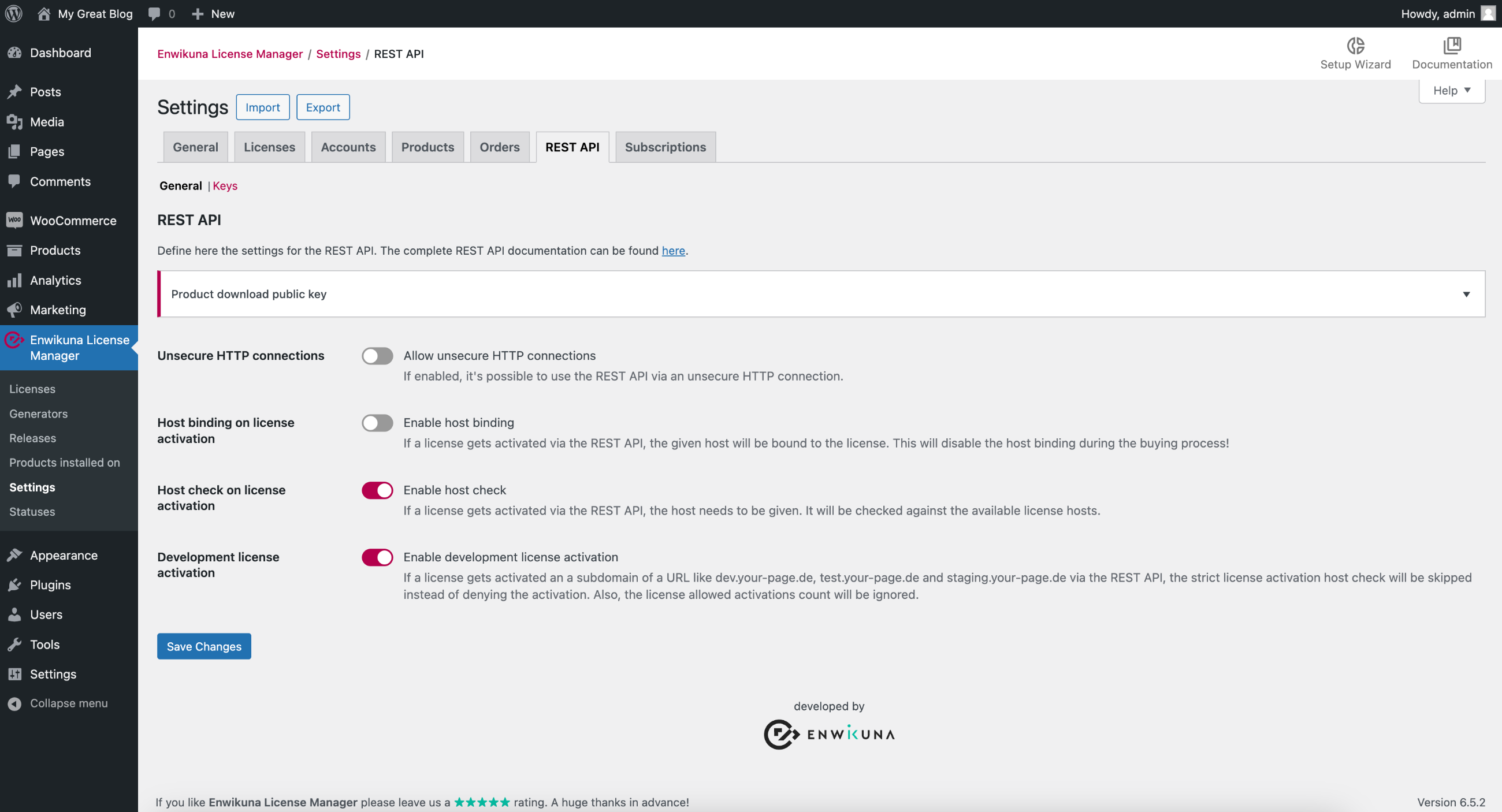Switch to the Orders tab
This screenshot has height=812, width=1502.
click(x=499, y=147)
